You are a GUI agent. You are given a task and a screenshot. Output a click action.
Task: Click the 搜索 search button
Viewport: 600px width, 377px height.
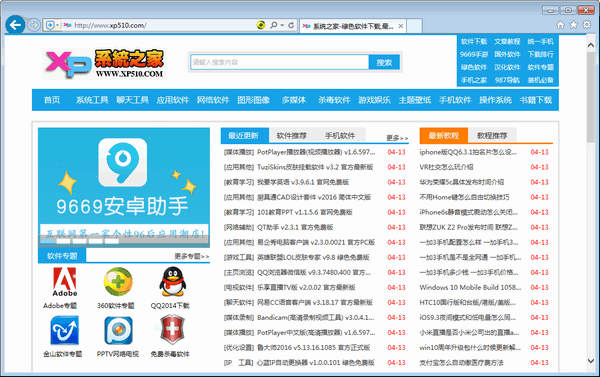tap(384, 62)
